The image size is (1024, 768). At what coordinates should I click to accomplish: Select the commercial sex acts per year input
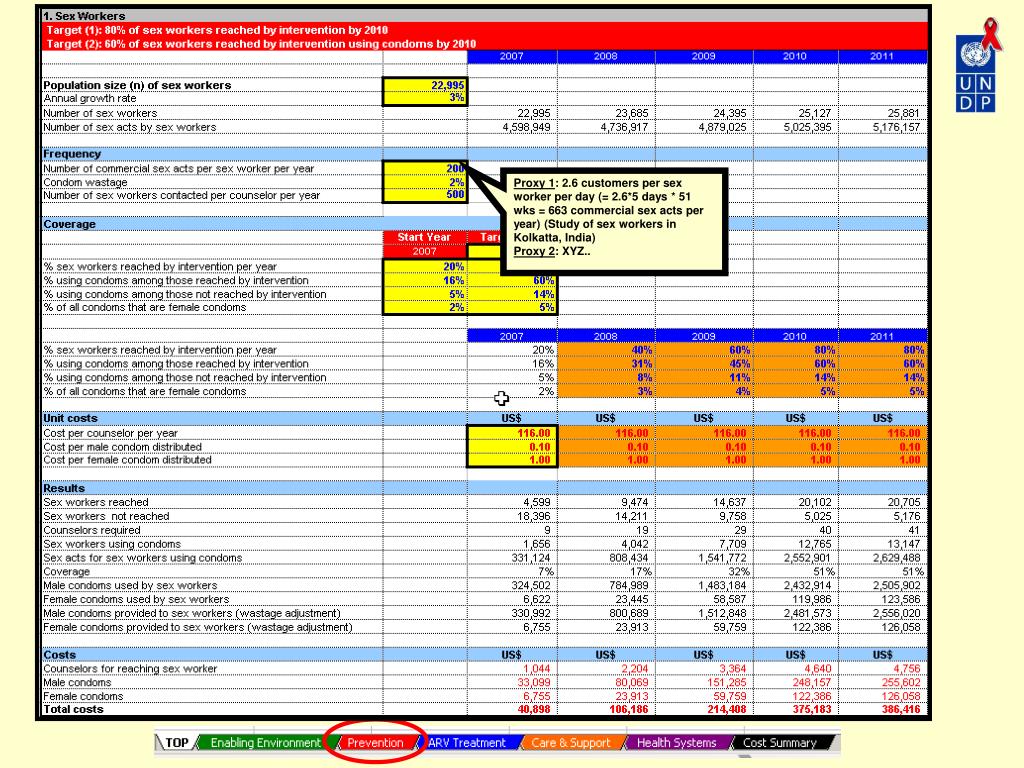click(424, 168)
